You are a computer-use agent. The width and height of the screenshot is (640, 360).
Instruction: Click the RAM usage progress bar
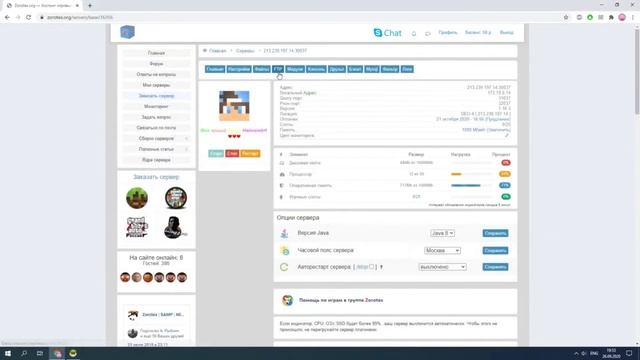pos(471,186)
